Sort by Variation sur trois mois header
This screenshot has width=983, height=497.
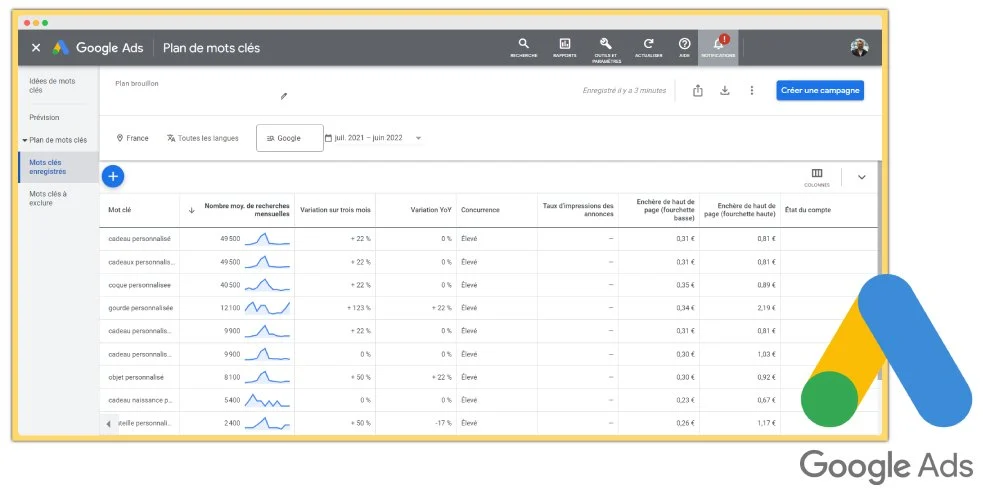click(335, 210)
